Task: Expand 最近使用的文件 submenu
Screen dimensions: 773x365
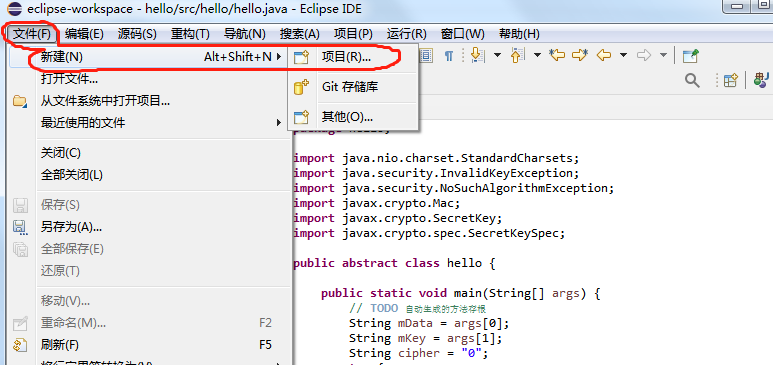Action: tap(148, 123)
